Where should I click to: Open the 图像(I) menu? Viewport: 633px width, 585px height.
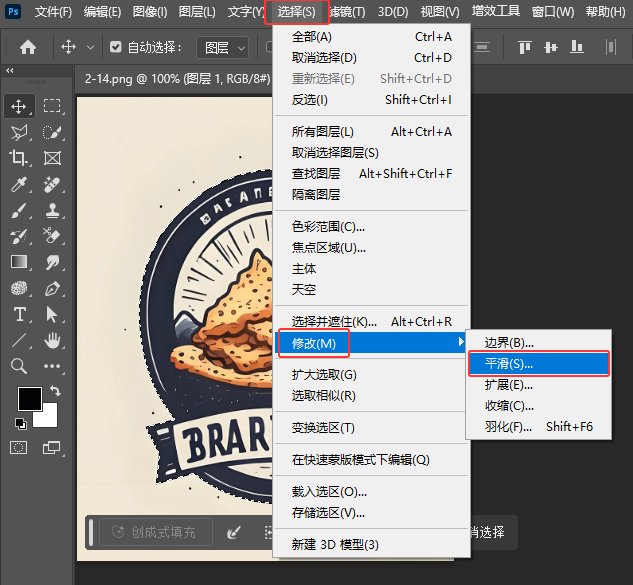tap(150, 12)
